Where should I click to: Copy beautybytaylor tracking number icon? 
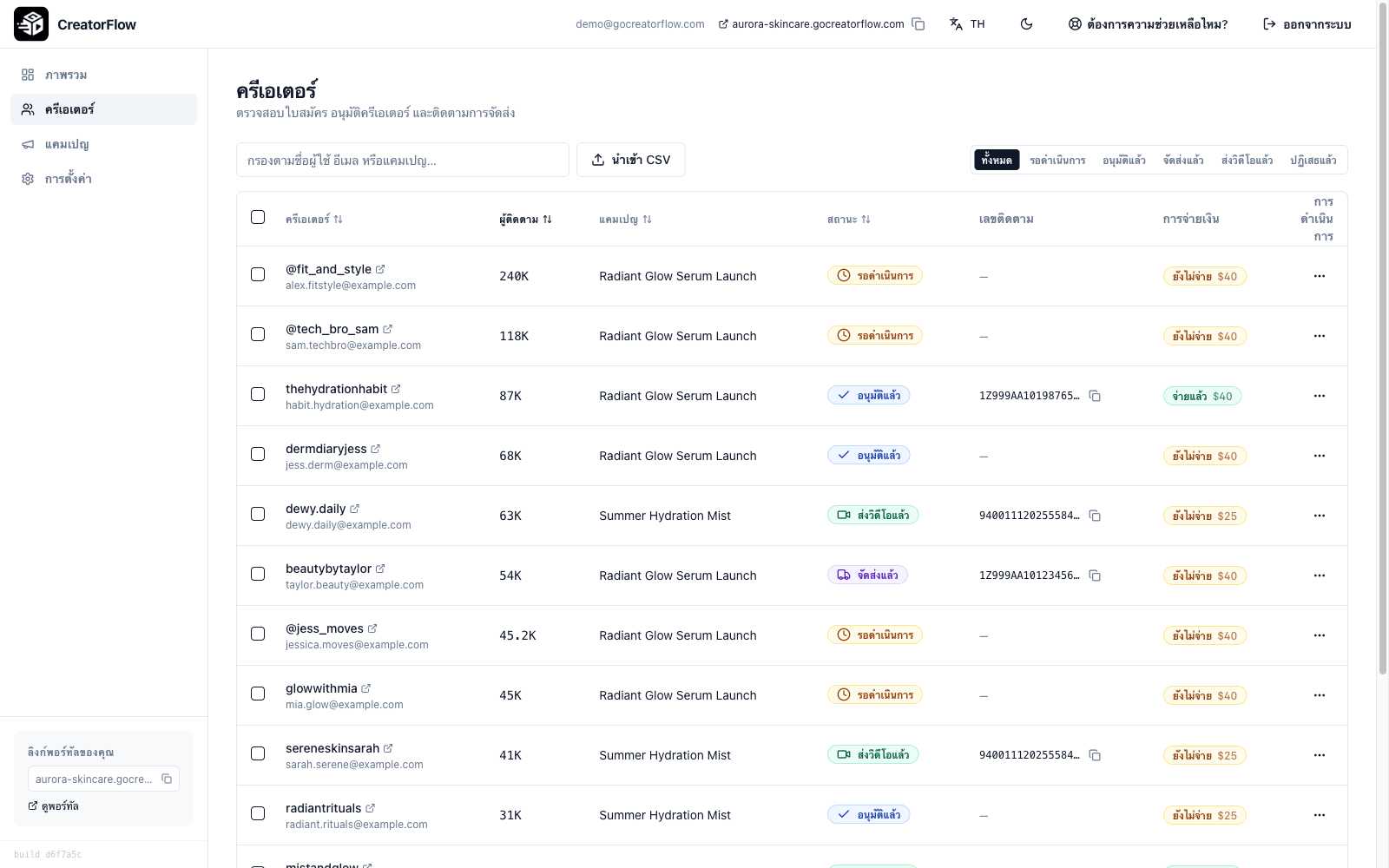(1095, 575)
